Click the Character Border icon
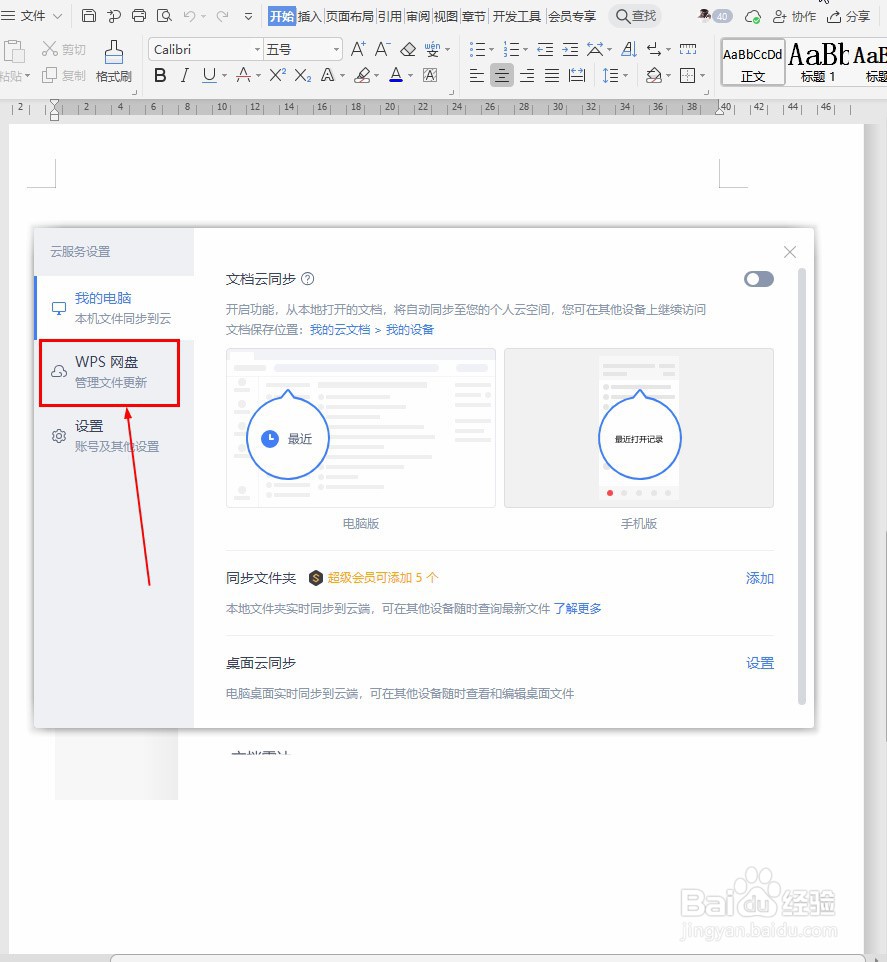The height and width of the screenshot is (962, 887). [x=431, y=75]
